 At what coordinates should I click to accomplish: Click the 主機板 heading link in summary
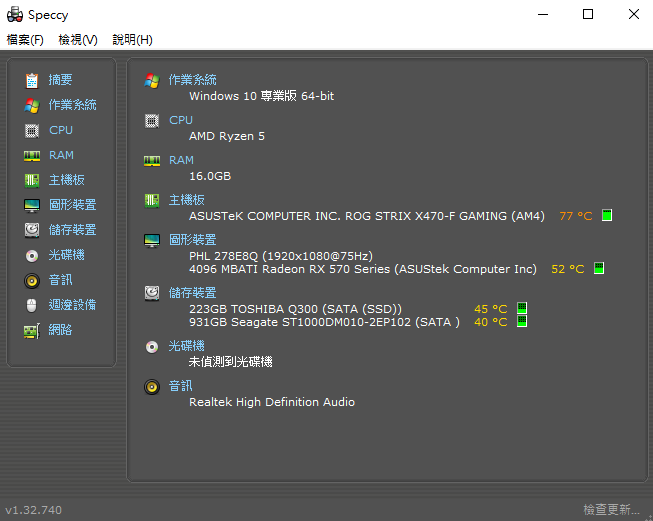[187, 200]
